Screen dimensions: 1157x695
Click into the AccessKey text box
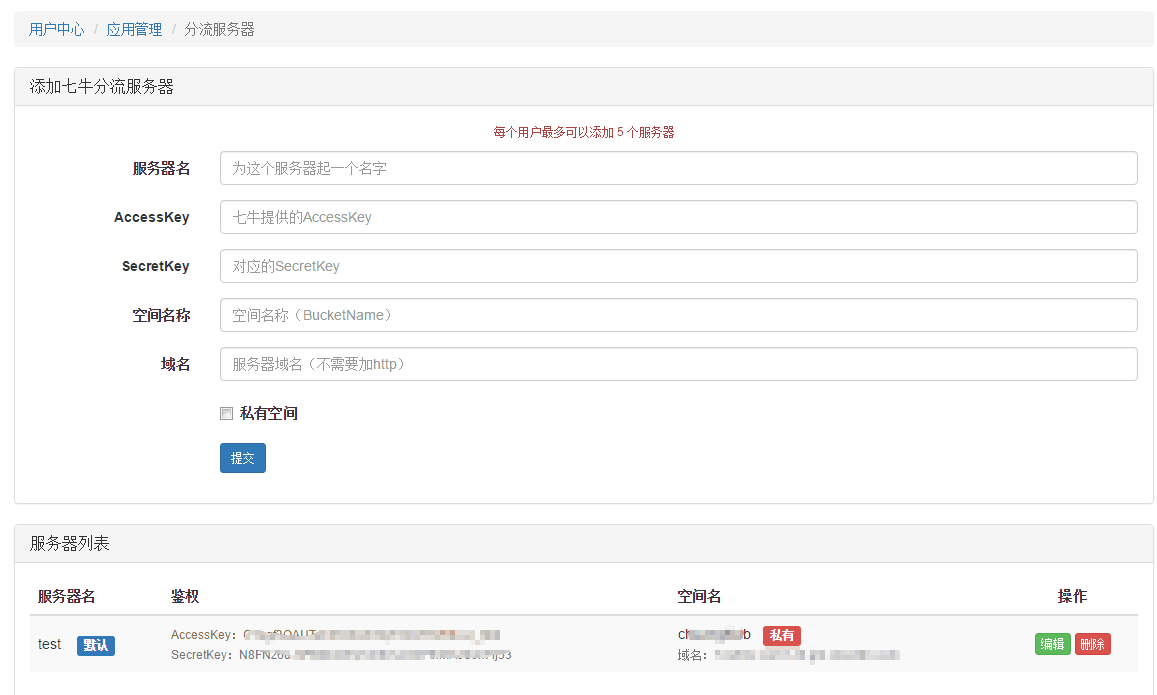(x=678, y=217)
